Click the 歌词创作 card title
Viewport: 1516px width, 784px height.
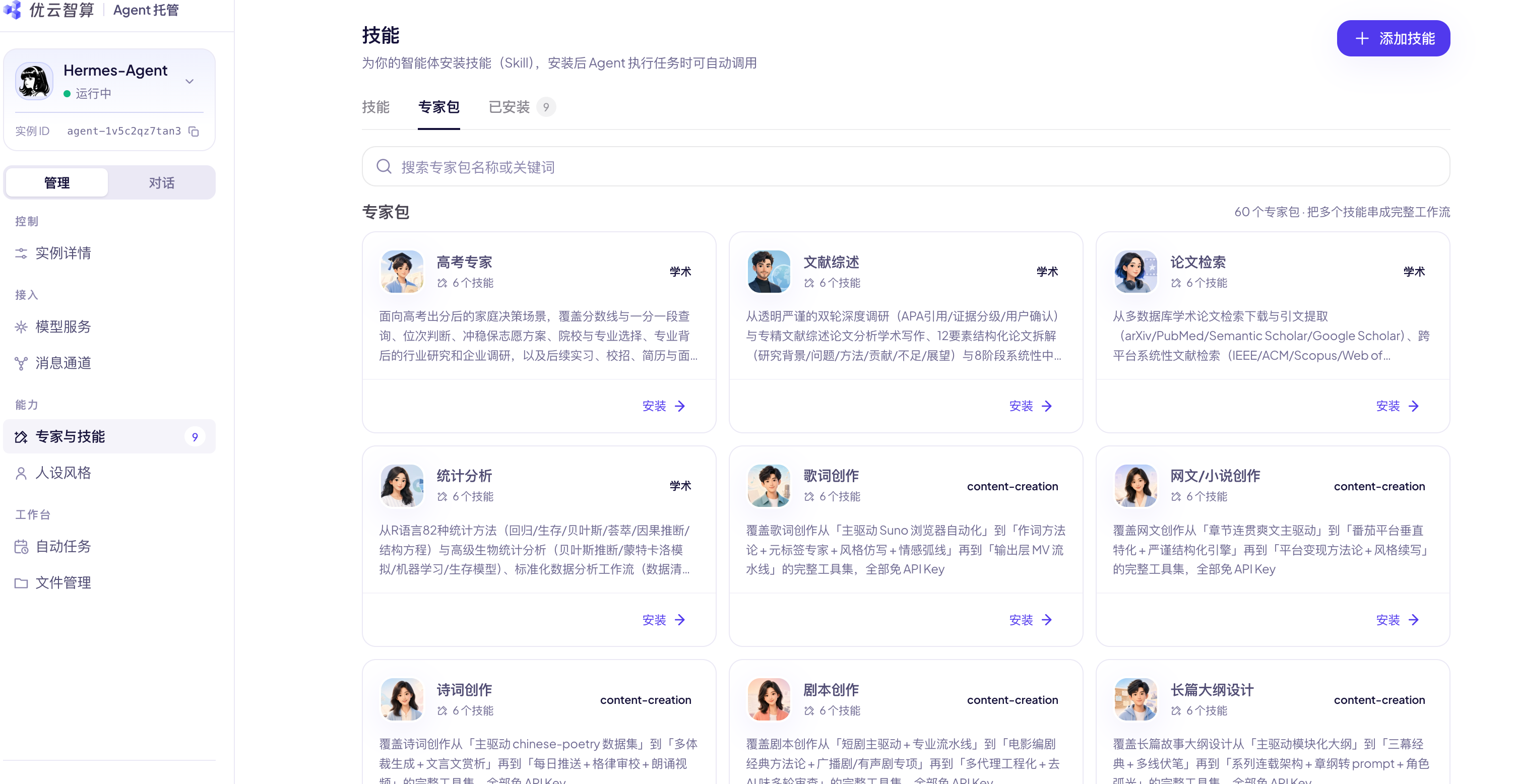832,476
